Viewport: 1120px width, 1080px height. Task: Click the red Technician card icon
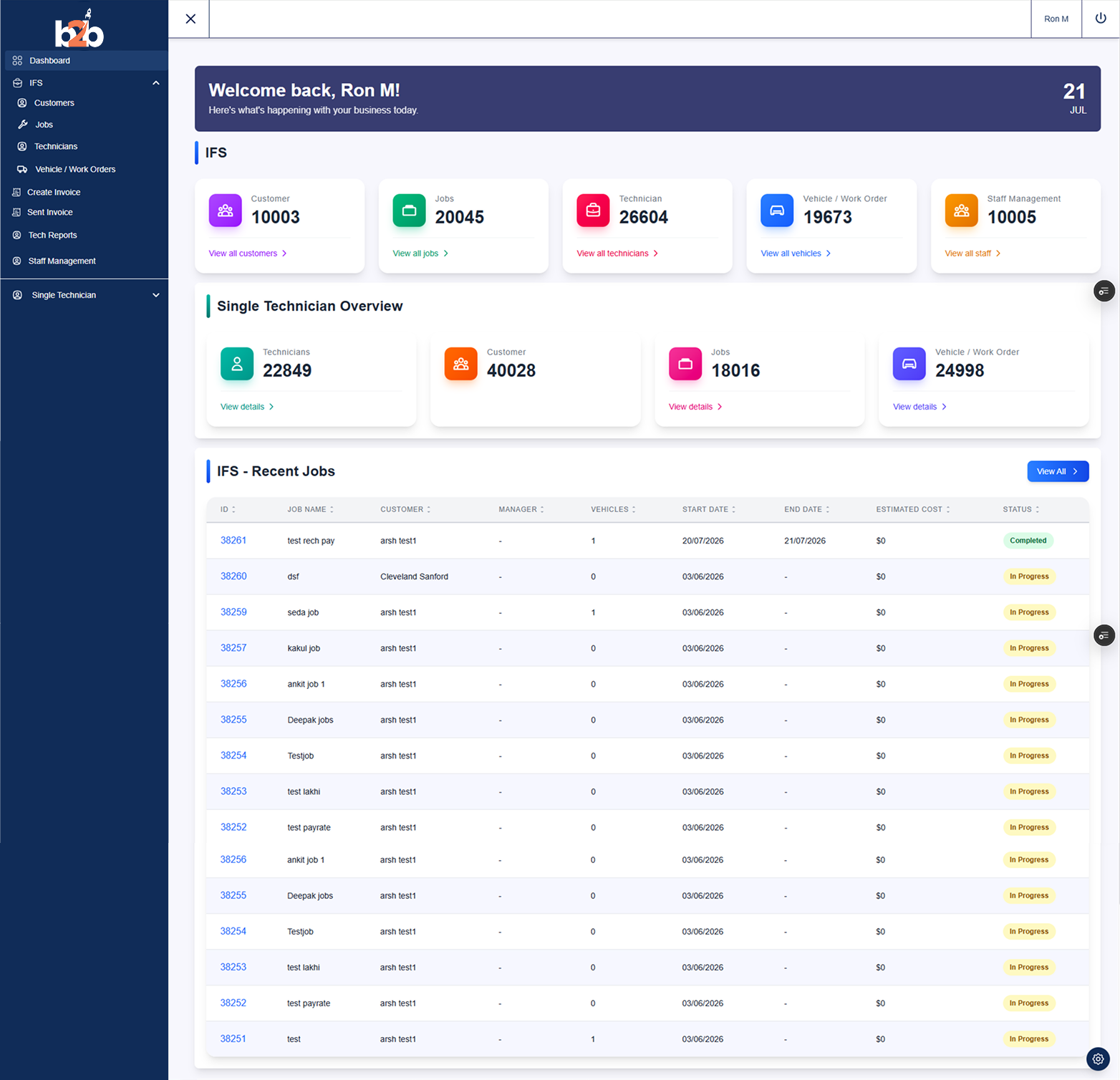point(593,211)
